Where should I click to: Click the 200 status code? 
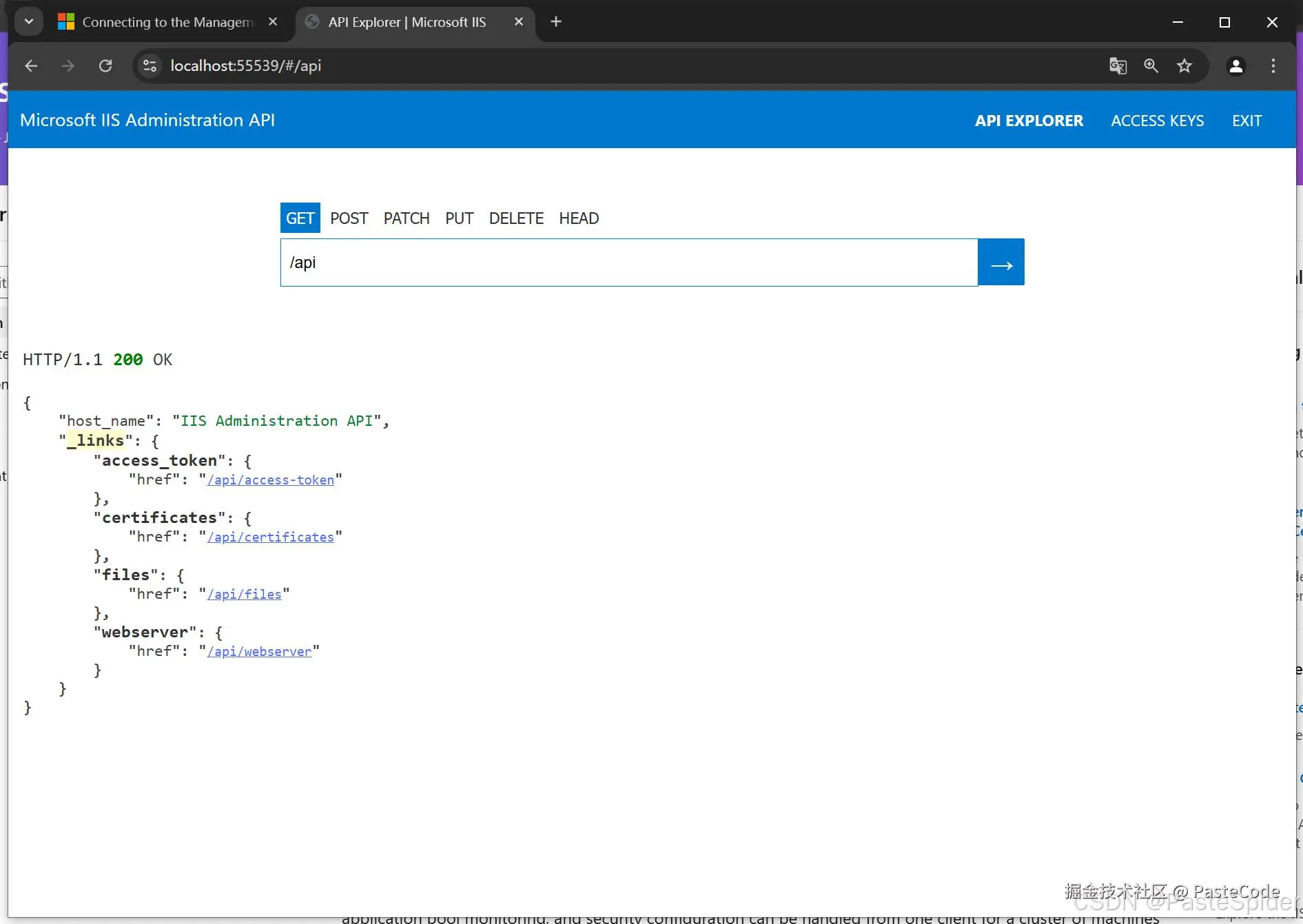[x=128, y=360]
